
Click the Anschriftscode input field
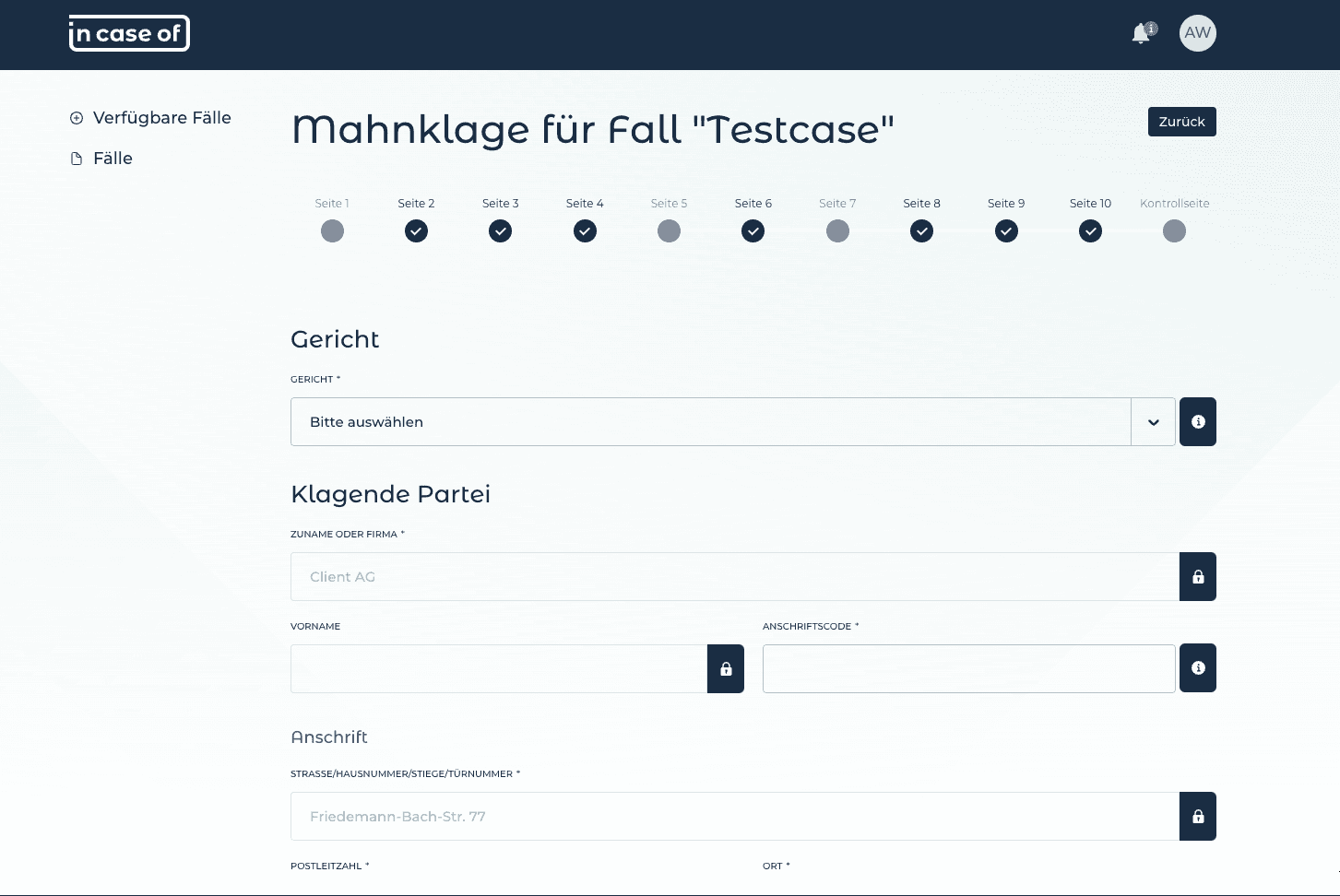coord(969,668)
